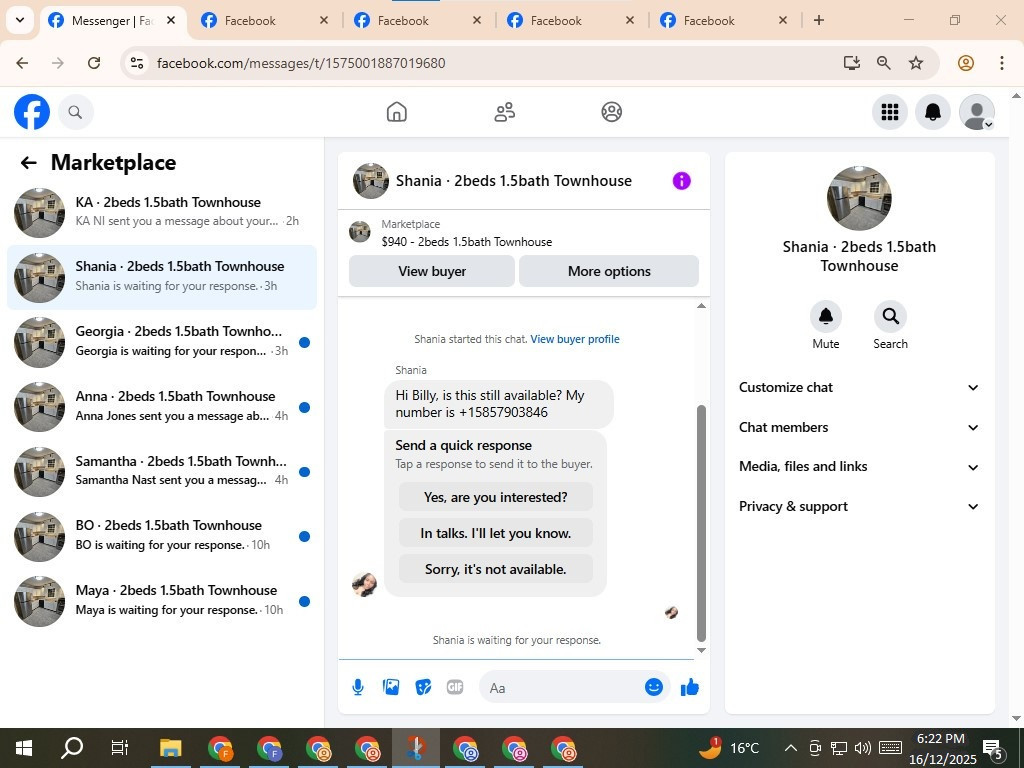Attach a photo using the image icon
The height and width of the screenshot is (768, 1024).
click(x=391, y=687)
